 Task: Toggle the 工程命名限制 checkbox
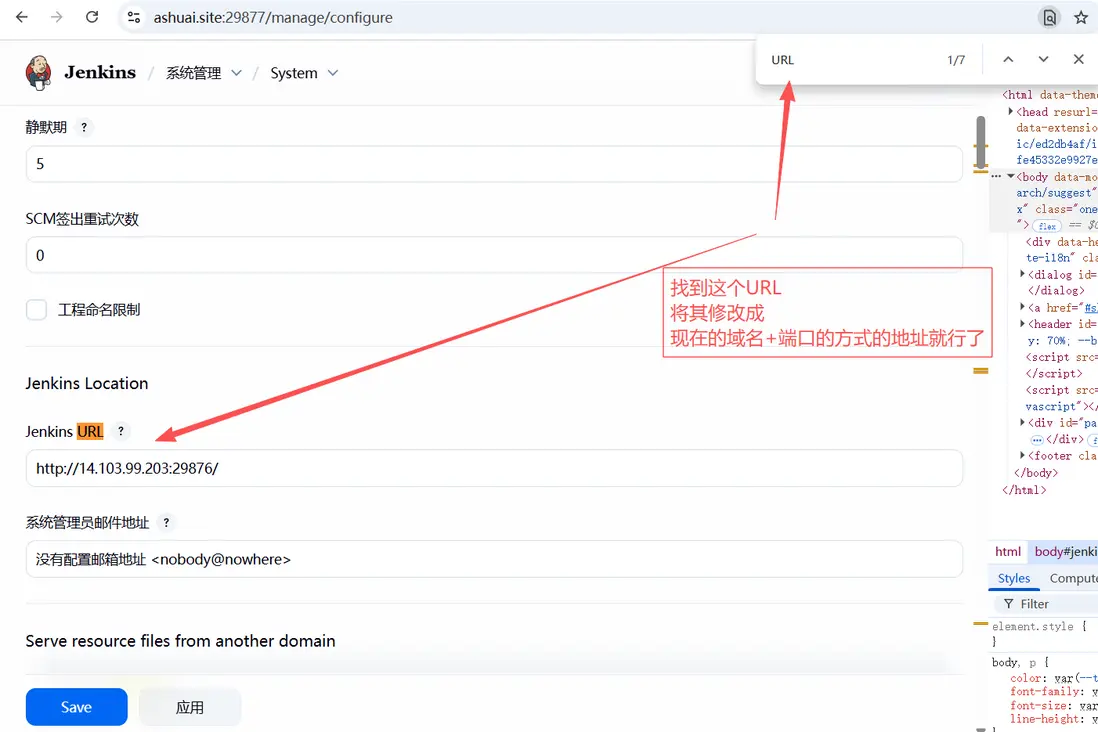click(36, 310)
